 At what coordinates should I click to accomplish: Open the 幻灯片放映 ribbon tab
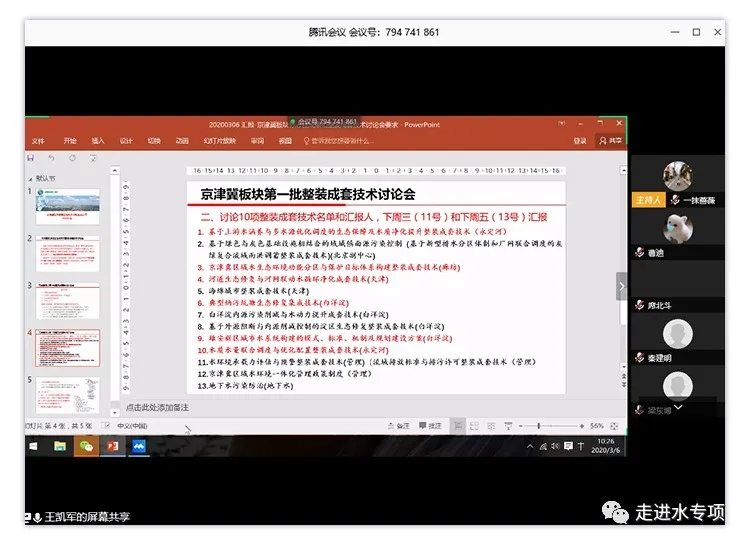tap(219, 141)
